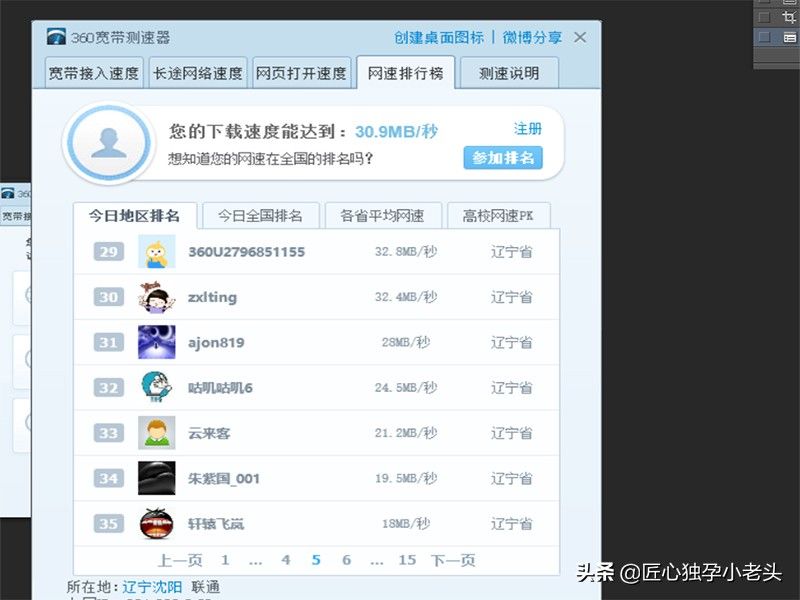This screenshot has height=600, width=800.
Task: Select the crop tool icon in background panel
Action: [x=789, y=17]
